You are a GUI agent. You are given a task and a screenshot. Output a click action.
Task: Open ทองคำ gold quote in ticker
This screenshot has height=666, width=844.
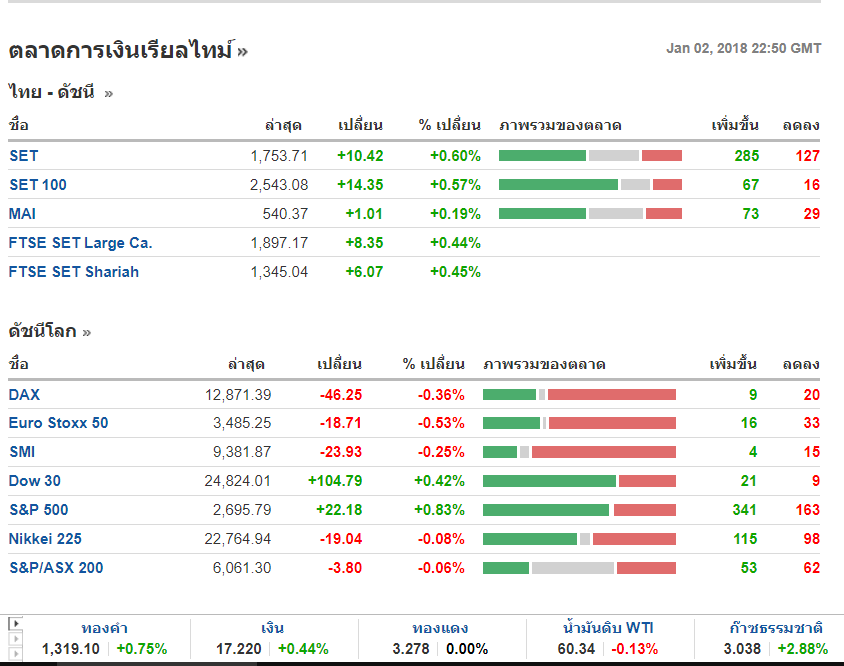(104, 628)
